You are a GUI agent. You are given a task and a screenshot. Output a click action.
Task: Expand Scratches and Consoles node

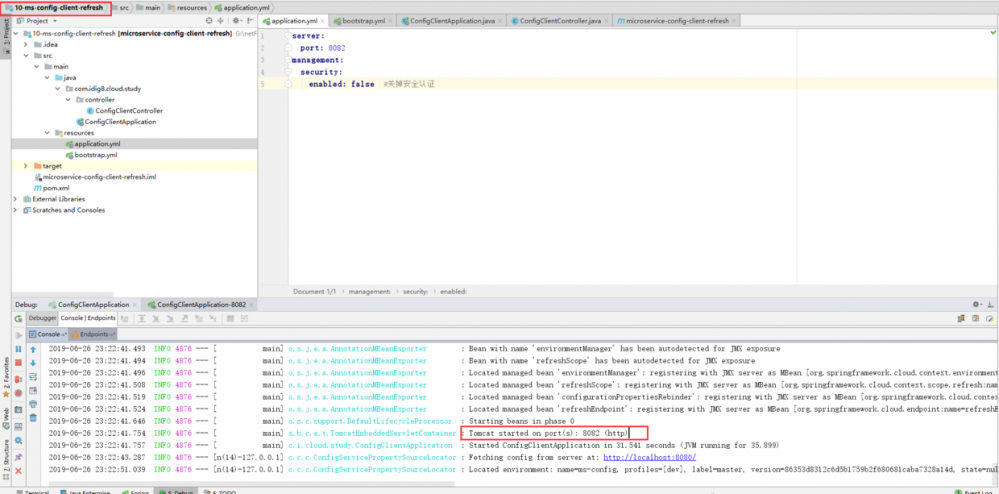16,210
